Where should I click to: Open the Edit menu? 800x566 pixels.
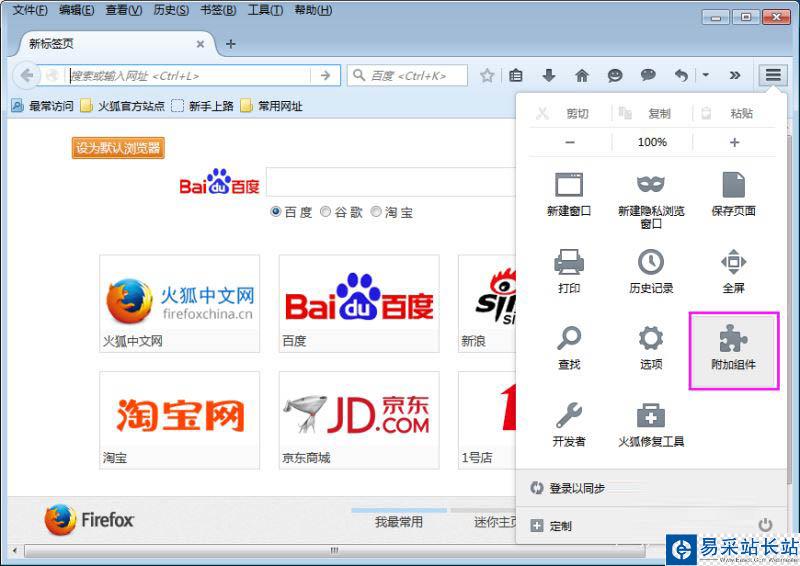(x=76, y=10)
